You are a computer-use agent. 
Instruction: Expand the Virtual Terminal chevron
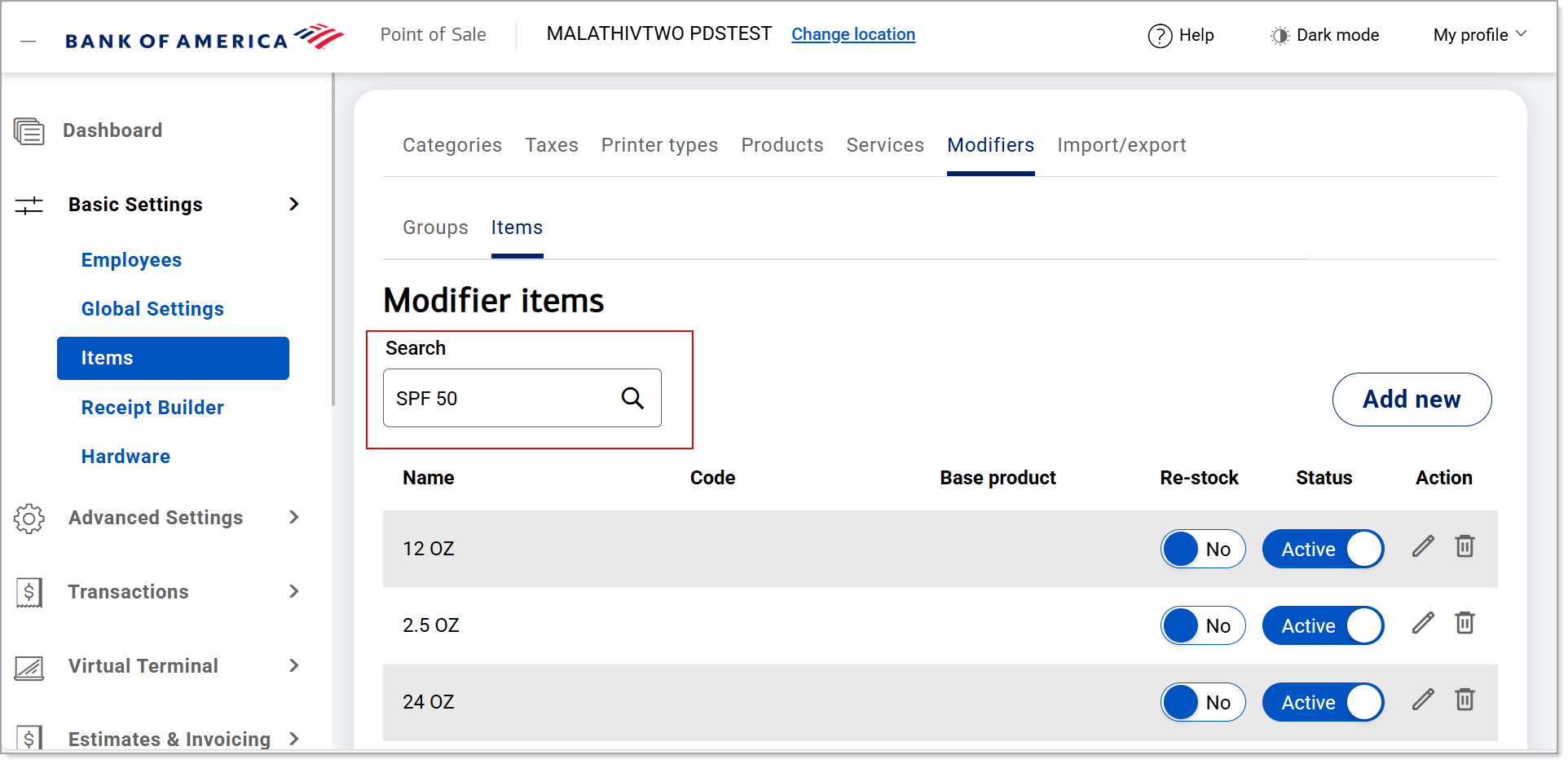(294, 666)
